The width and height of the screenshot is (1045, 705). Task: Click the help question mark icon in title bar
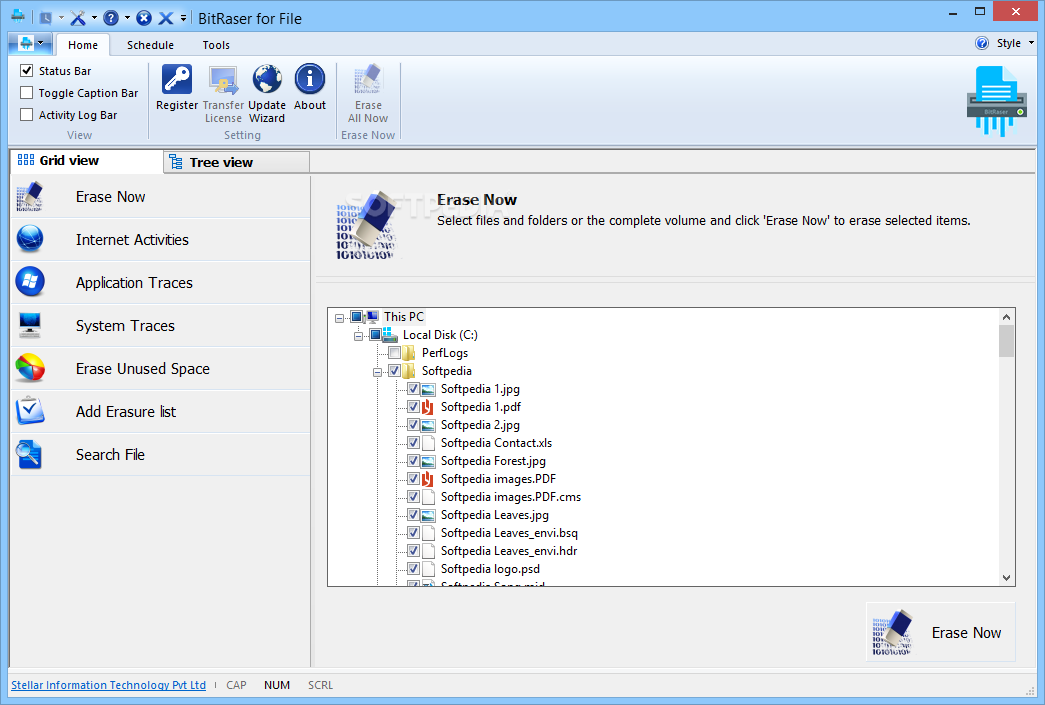(111, 18)
